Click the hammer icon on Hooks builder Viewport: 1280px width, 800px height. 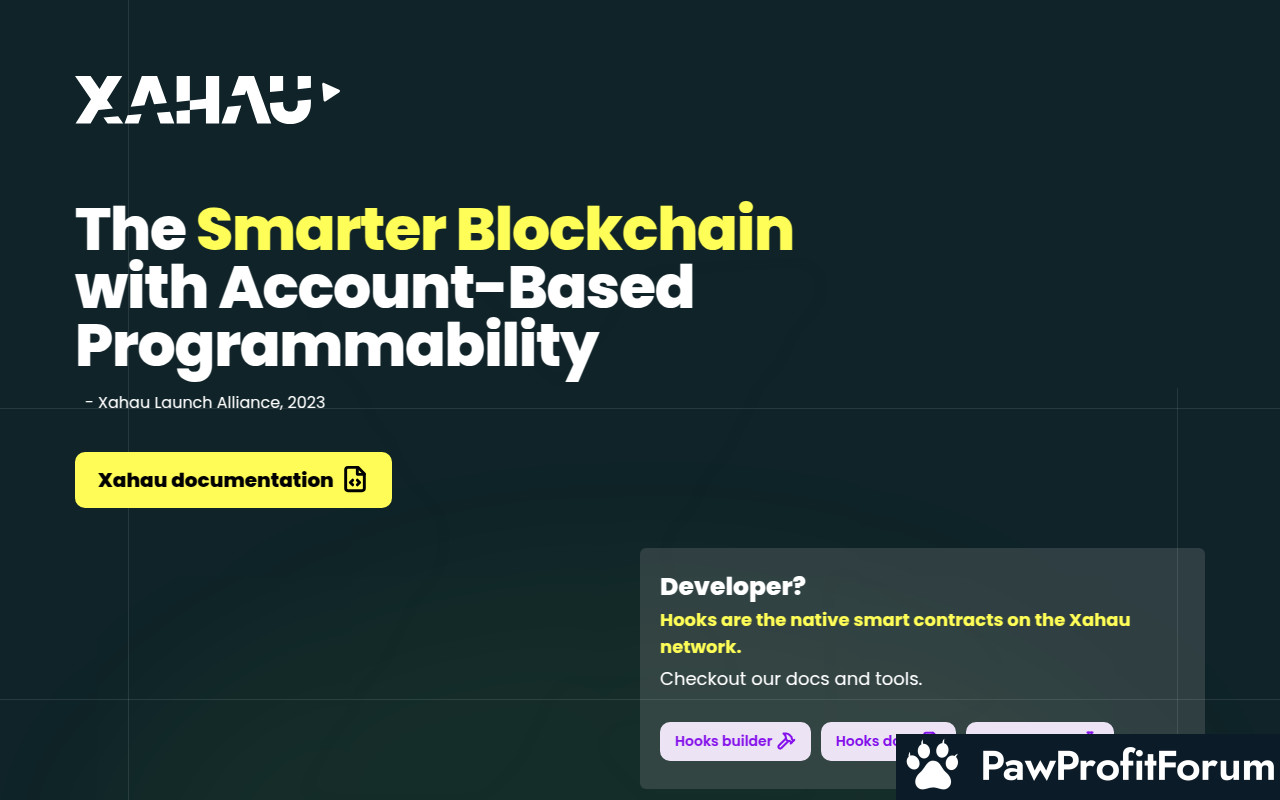787,741
